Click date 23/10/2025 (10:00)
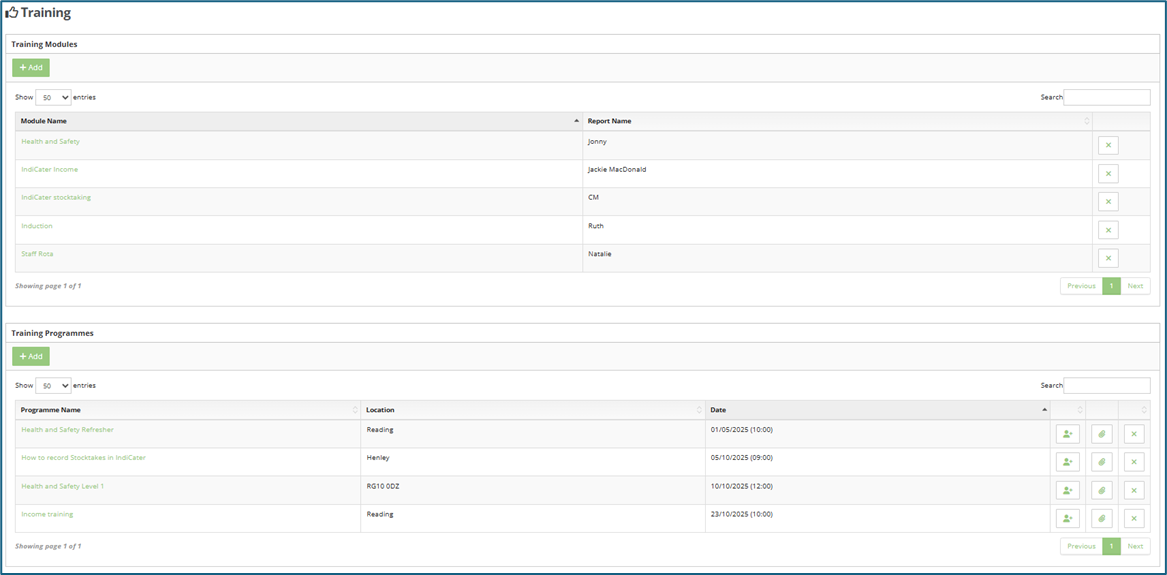1167x575 pixels. pyautogui.click(x=742, y=515)
